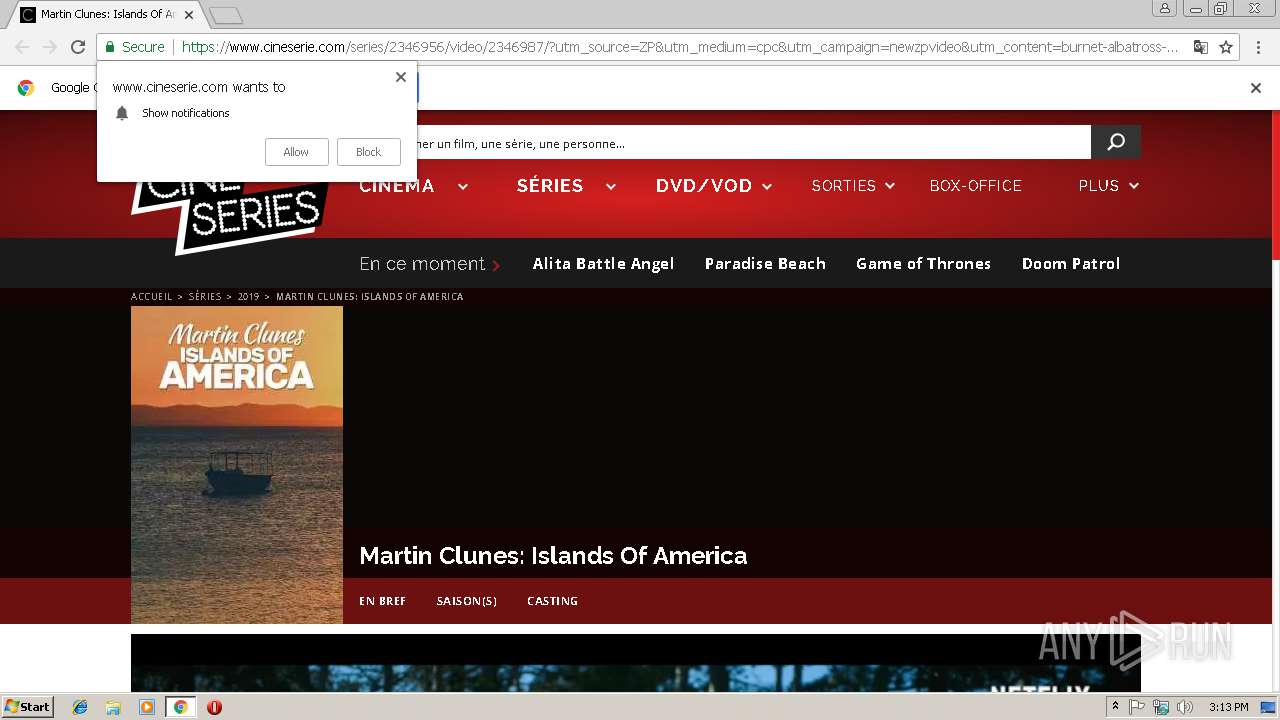Open the PLUS navigation item

pos(1098,186)
